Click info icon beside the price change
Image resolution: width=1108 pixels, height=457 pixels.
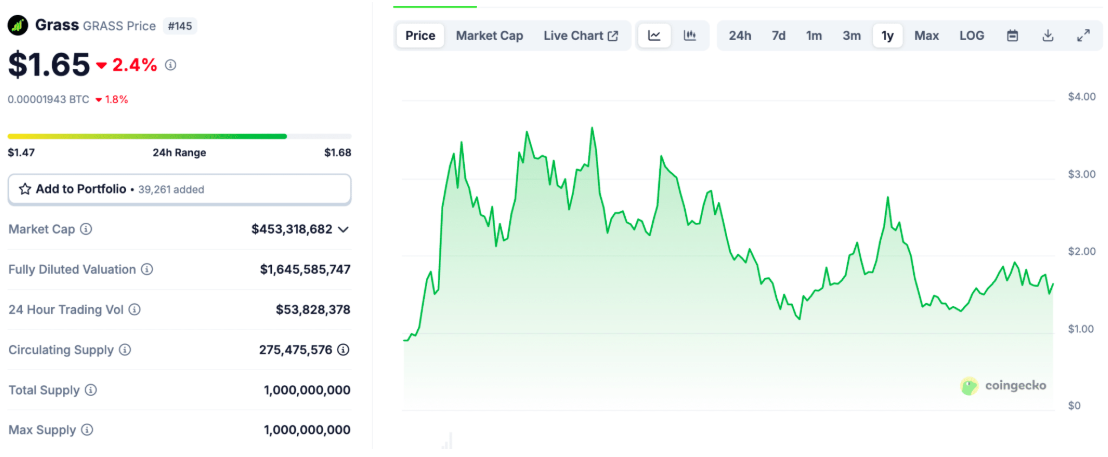click(170, 65)
